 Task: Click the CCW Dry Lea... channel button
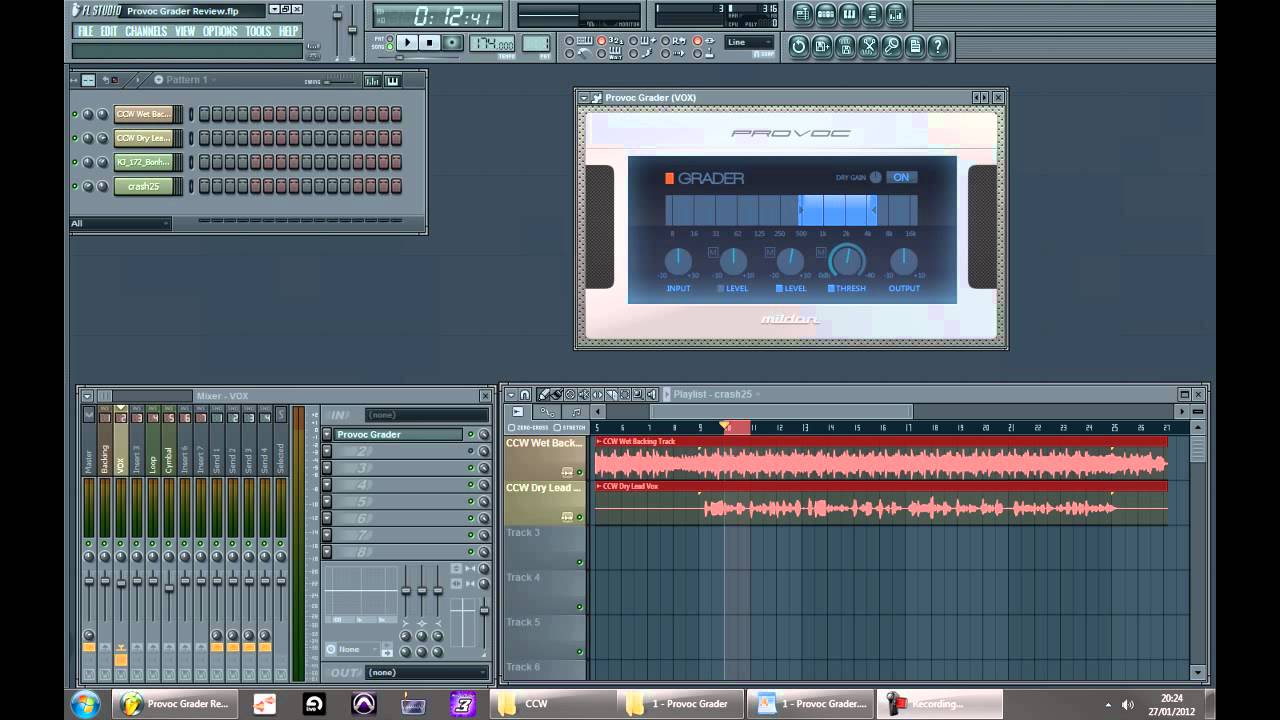tap(144, 138)
